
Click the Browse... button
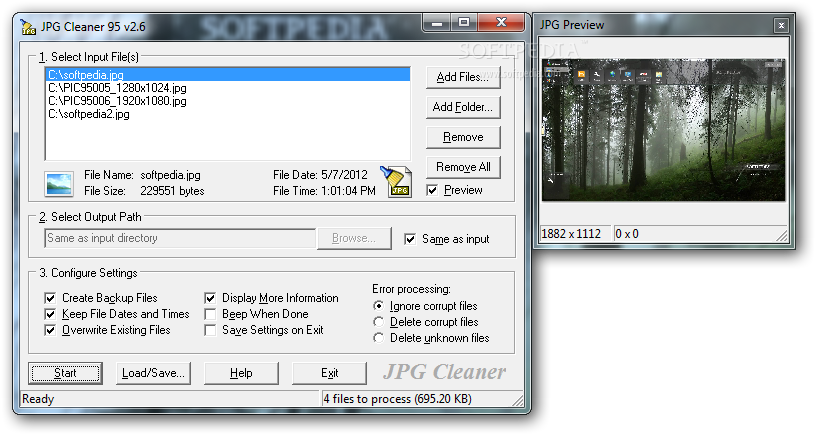[354, 238]
